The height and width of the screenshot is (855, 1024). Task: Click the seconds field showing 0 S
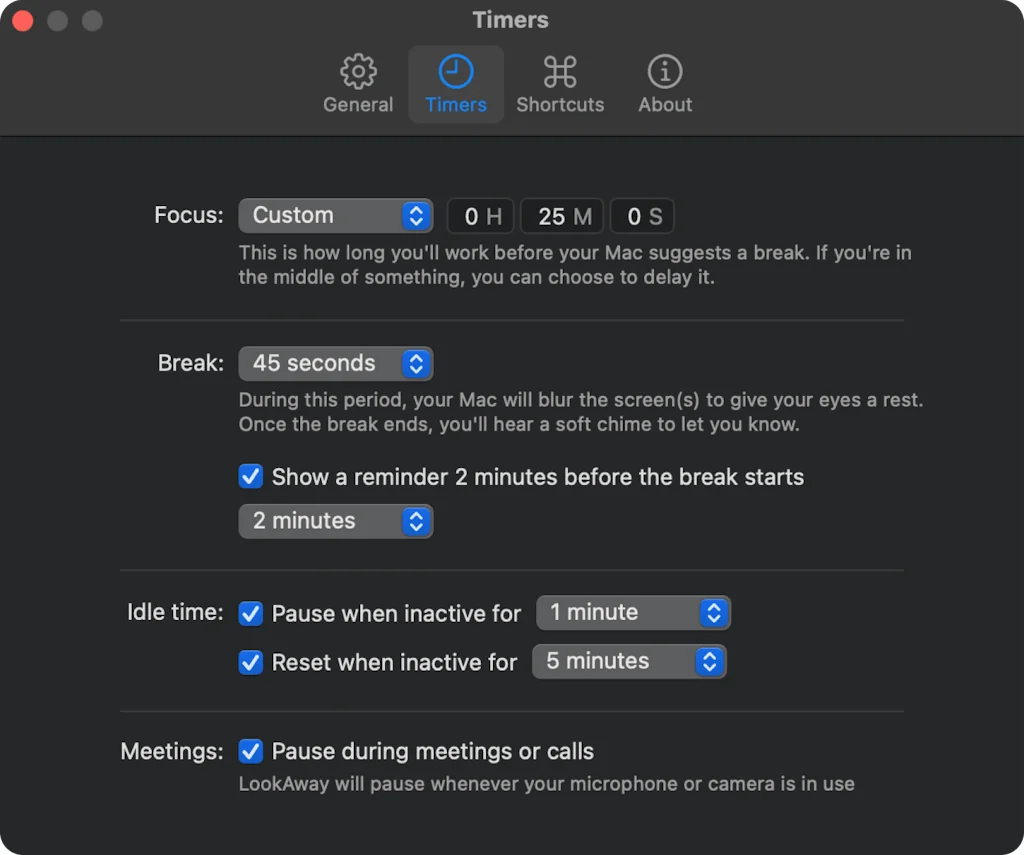pyautogui.click(x=642, y=215)
